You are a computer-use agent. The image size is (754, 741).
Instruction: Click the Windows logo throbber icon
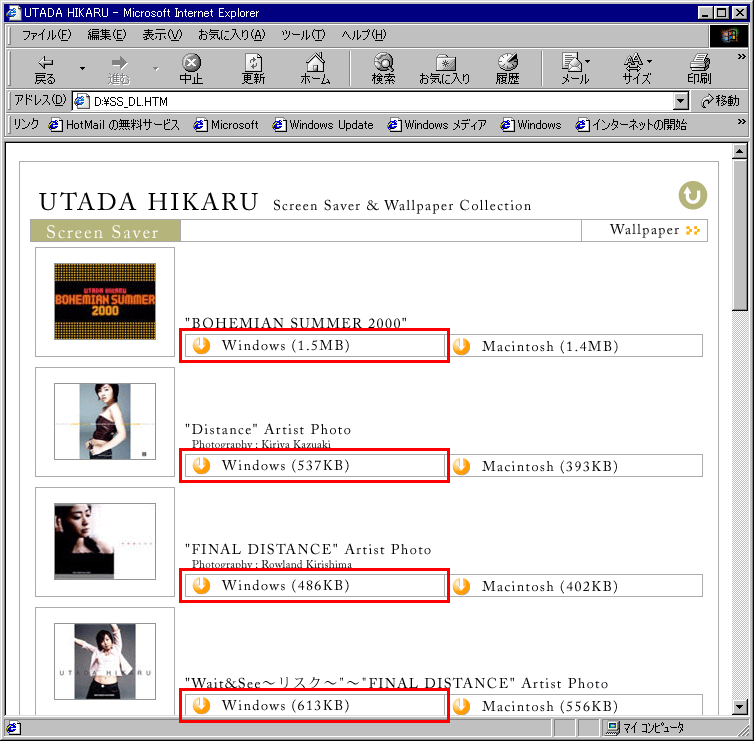(x=729, y=36)
